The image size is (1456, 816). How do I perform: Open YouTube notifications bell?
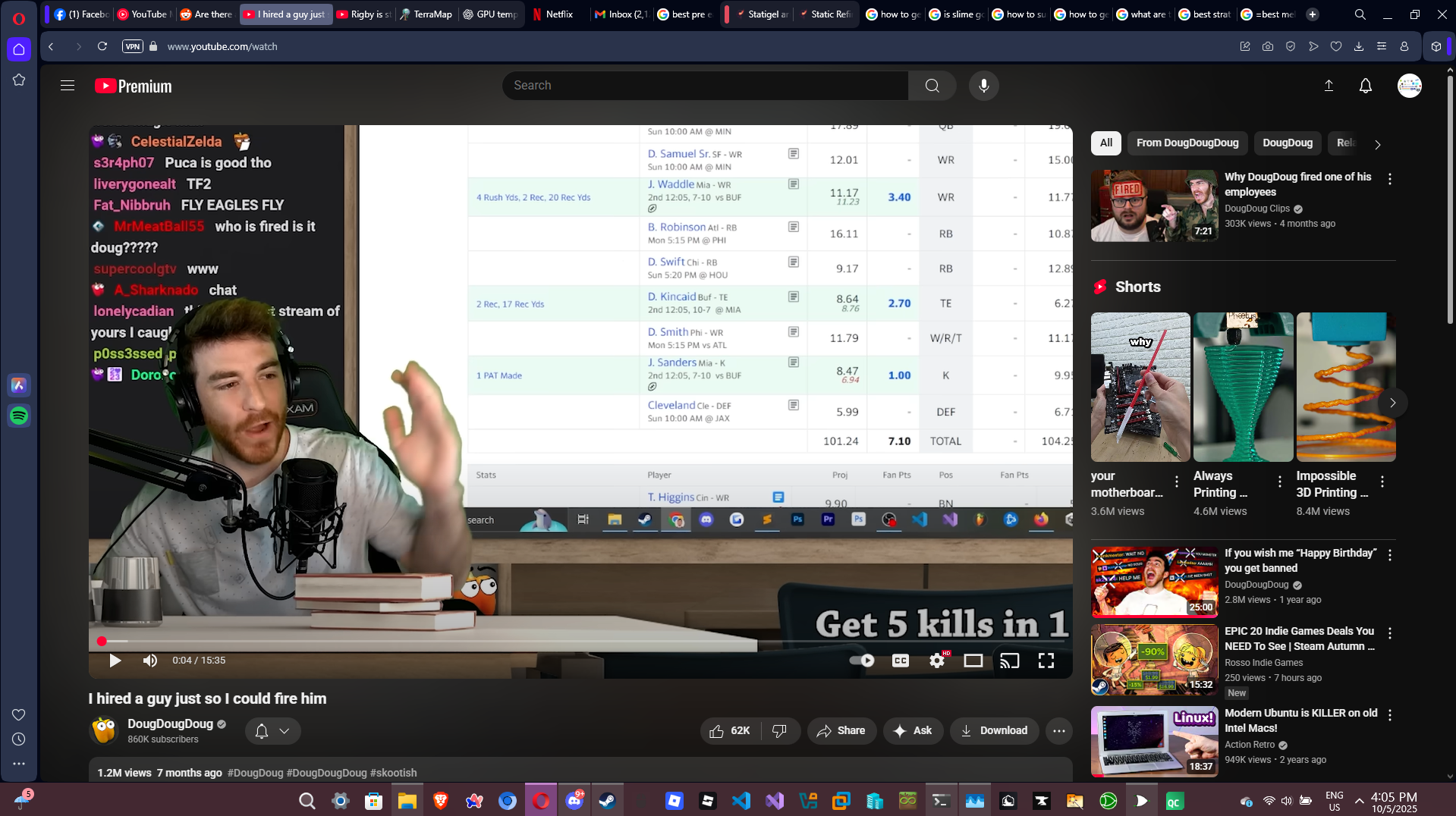[1365, 86]
